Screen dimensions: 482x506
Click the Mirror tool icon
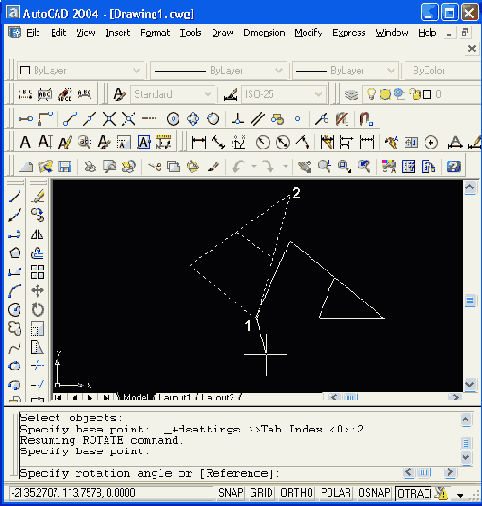click(x=37, y=234)
